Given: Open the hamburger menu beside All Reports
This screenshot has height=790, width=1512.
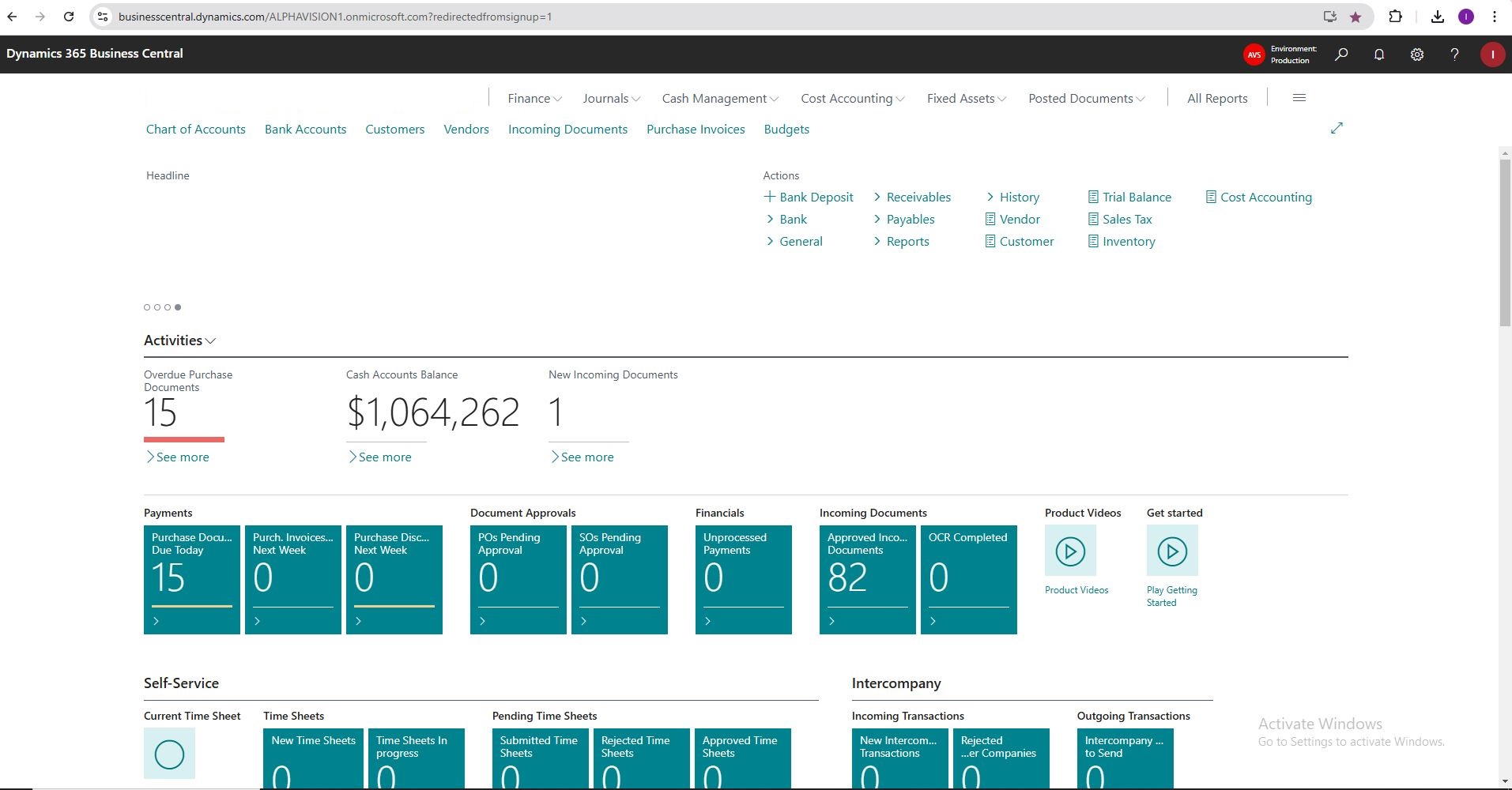Looking at the screenshot, I should (1299, 98).
